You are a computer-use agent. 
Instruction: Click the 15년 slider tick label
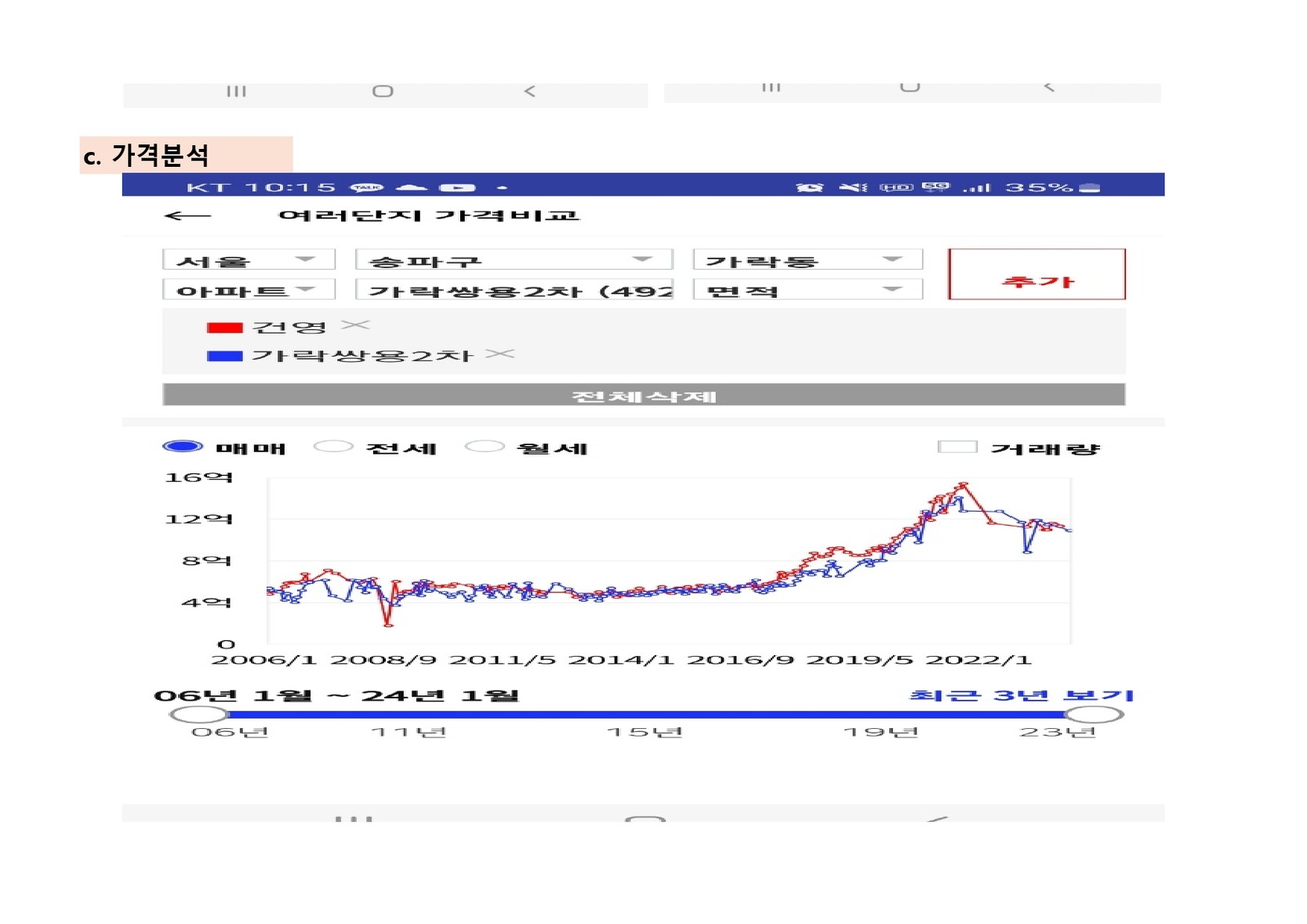click(x=644, y=732)
